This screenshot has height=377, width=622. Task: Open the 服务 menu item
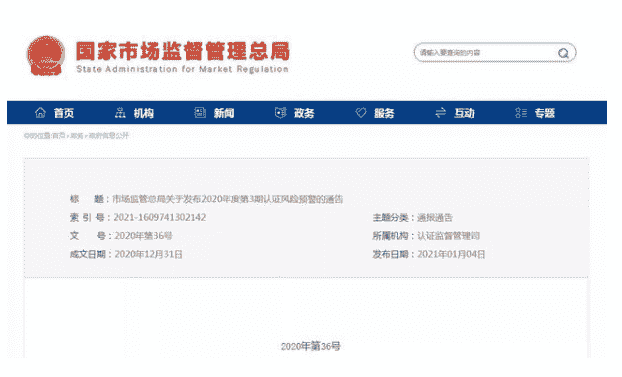(x=384, y=113)
